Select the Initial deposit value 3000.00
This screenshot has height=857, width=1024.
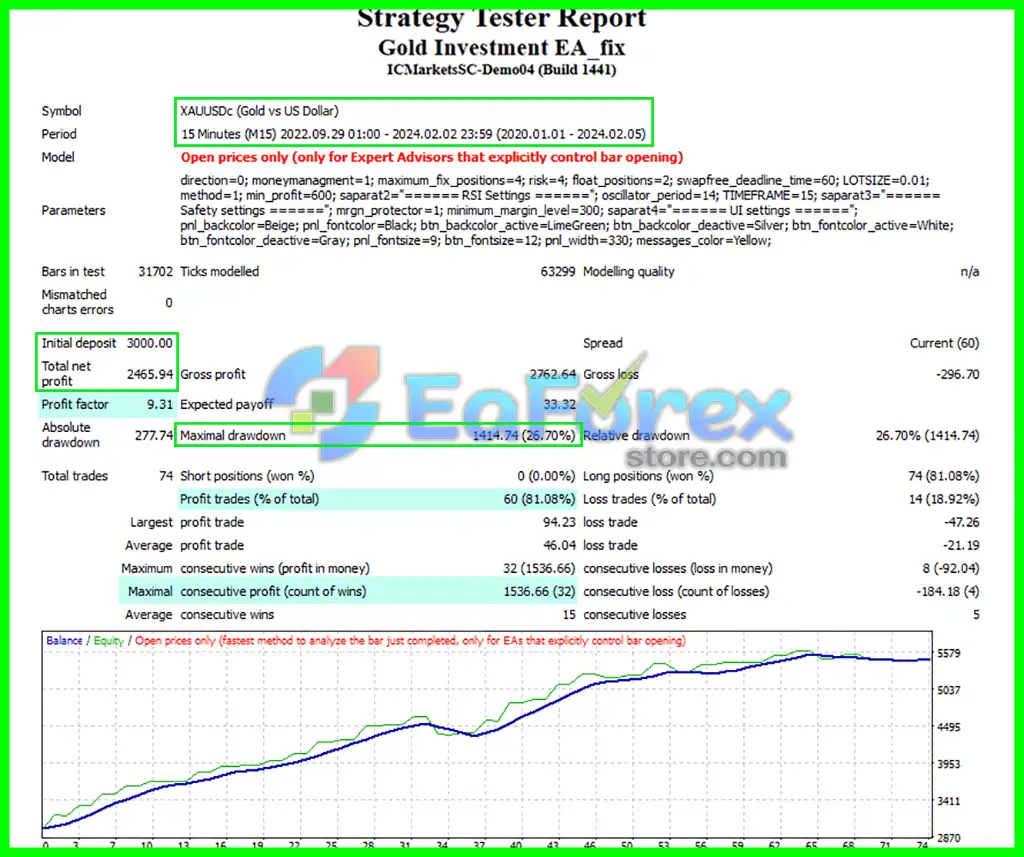point(150,343)
